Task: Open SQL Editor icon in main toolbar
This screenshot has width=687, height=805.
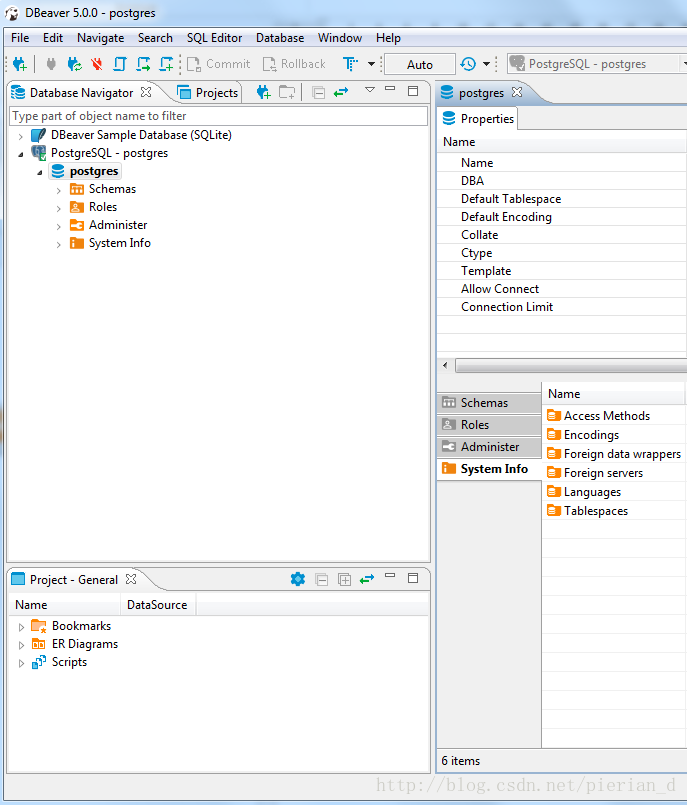Action: click(120, 64)
